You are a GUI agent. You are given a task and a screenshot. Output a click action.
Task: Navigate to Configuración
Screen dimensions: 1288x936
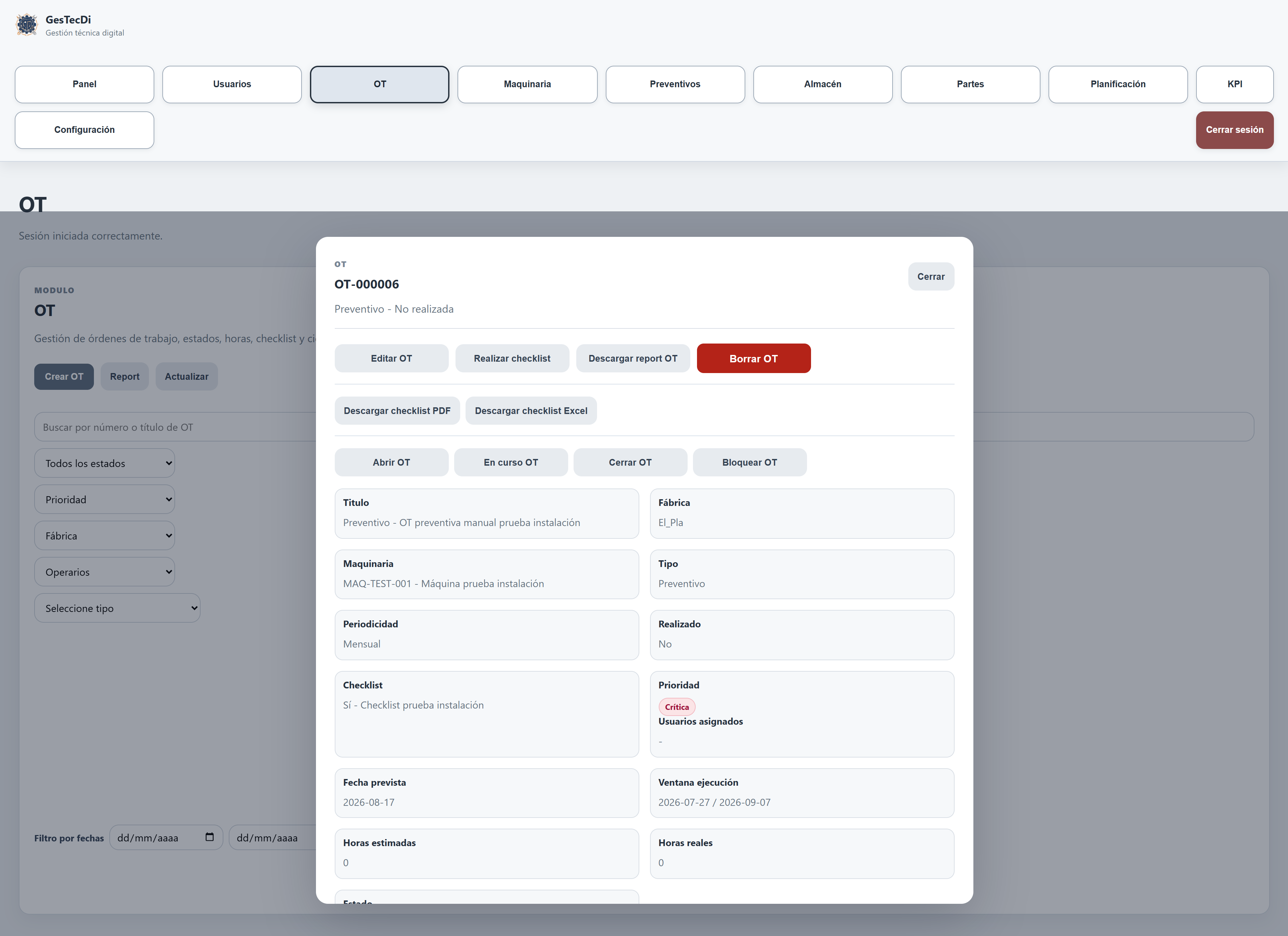[85, 130]
